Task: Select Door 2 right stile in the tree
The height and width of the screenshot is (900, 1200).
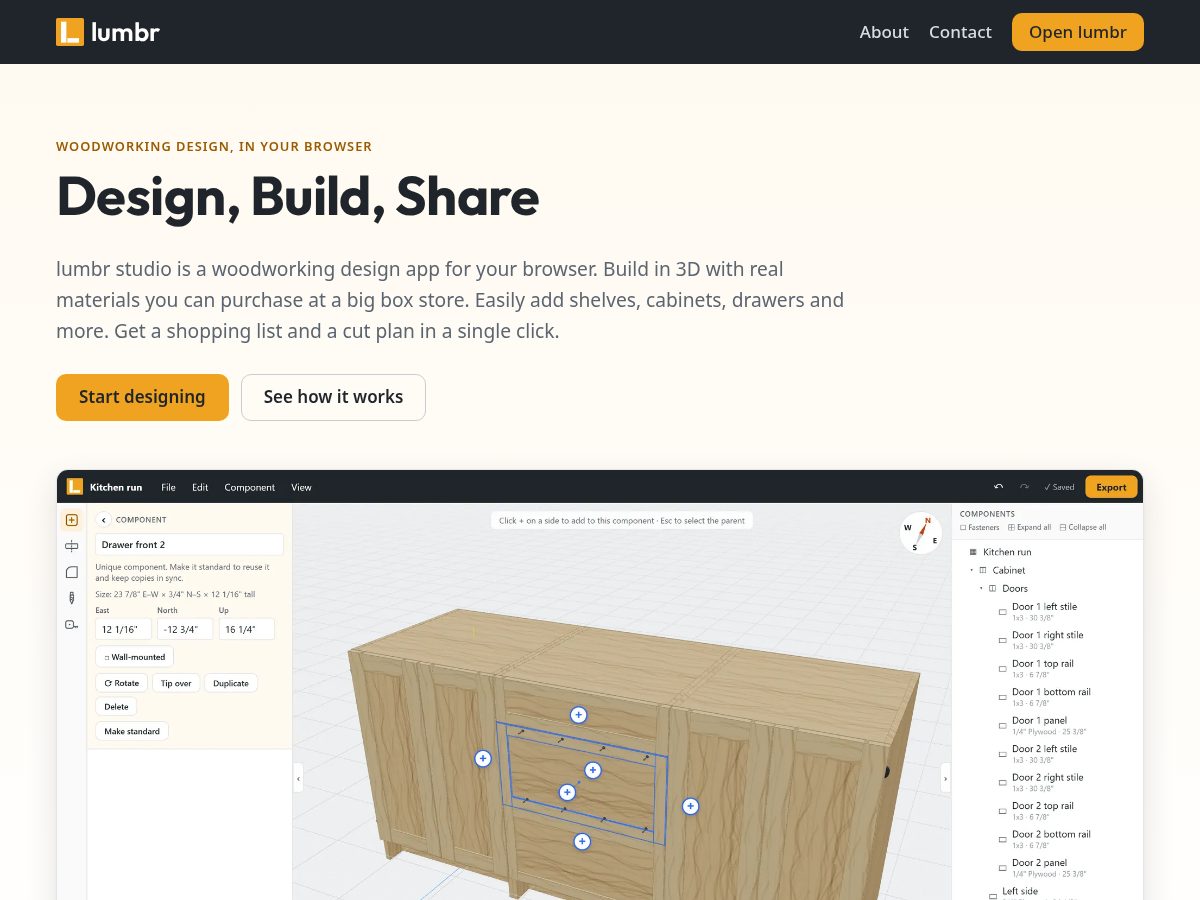Action: pyautogui.click(x=1047, y=777)
